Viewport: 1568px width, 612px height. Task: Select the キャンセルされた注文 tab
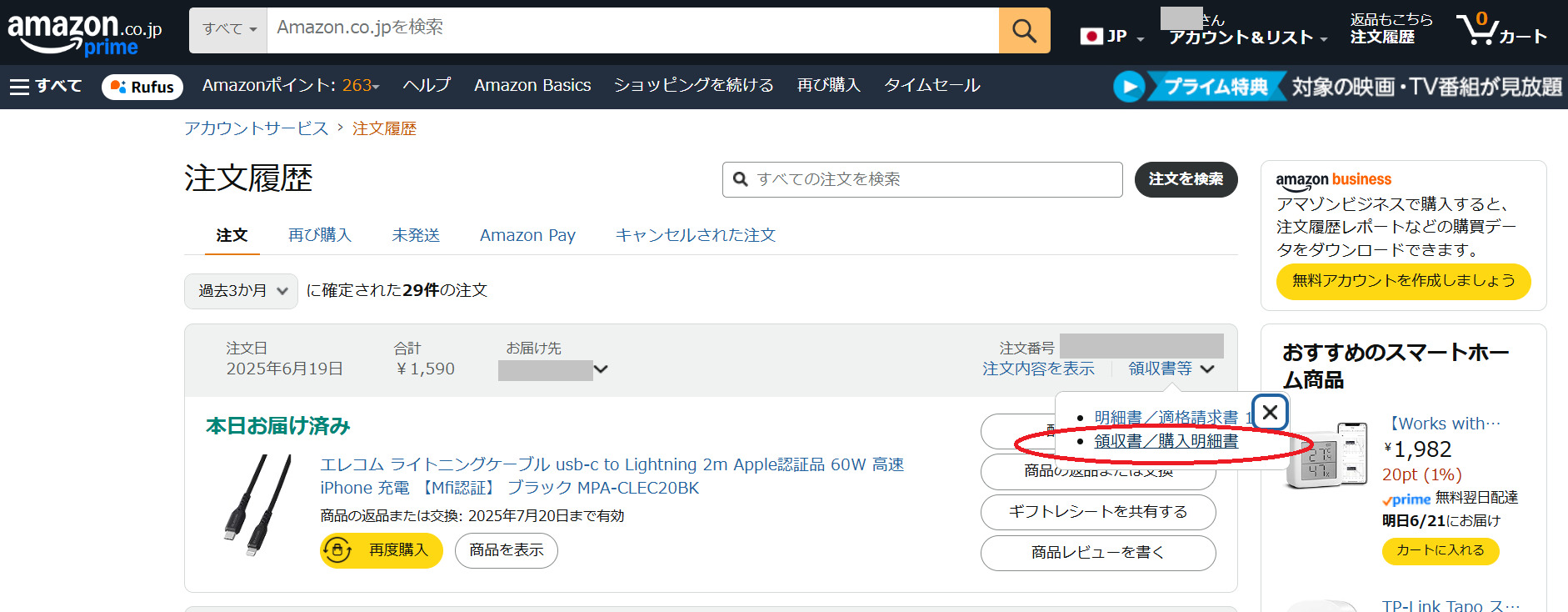tap(695, 235)
